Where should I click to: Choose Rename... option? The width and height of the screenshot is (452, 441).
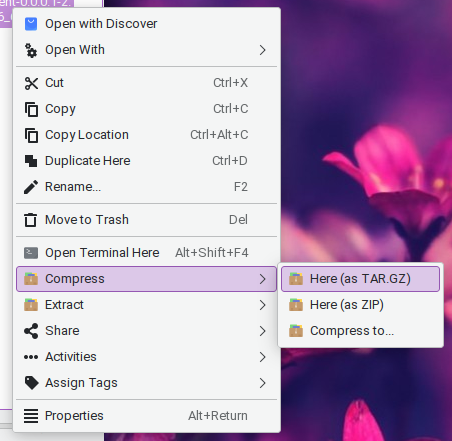coord(146,187)
